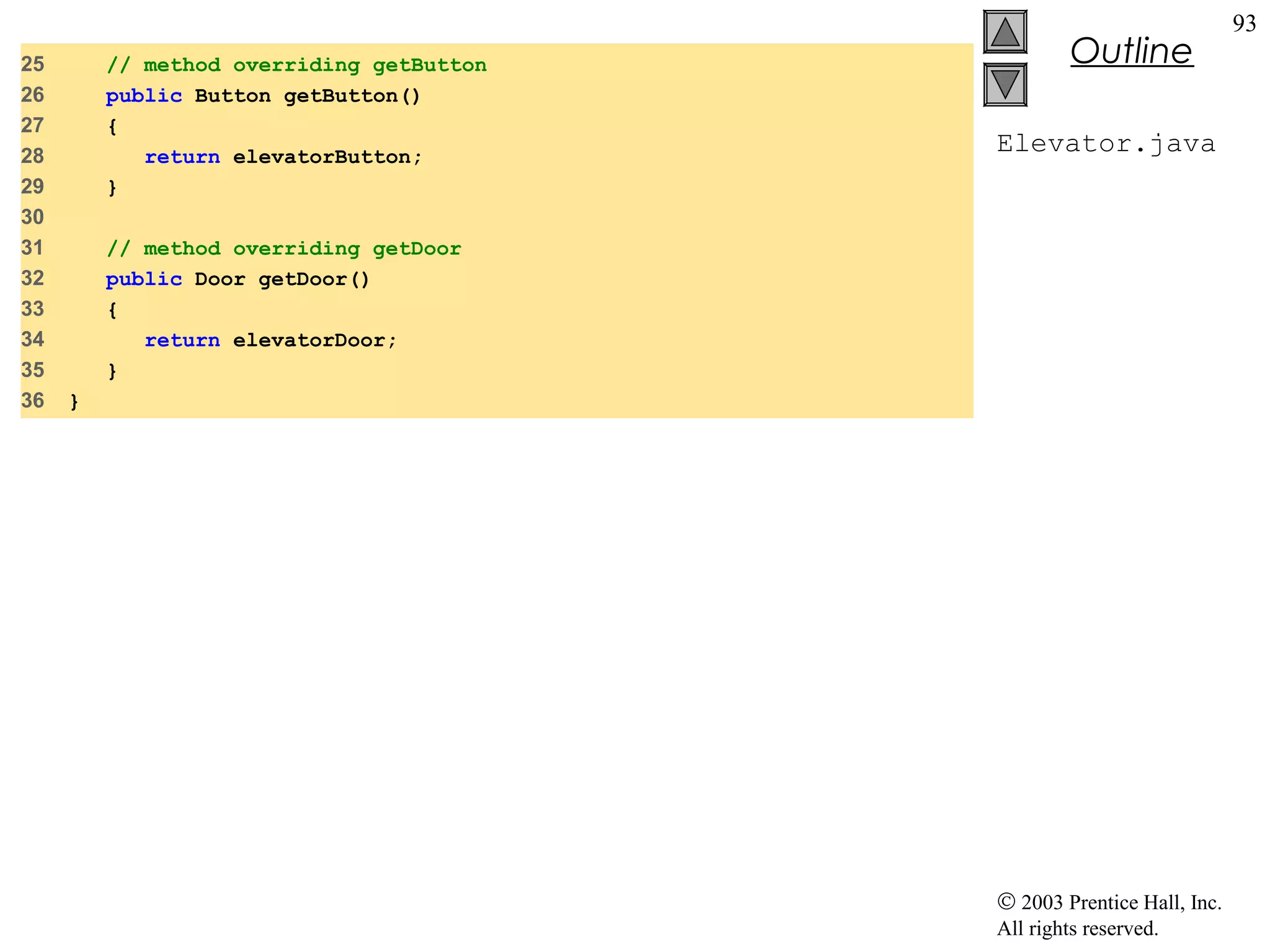The height and width of the screenshot is (952, 1270).
Task: Select the Elevator.java file label
Action: [x=1106, y=144]
